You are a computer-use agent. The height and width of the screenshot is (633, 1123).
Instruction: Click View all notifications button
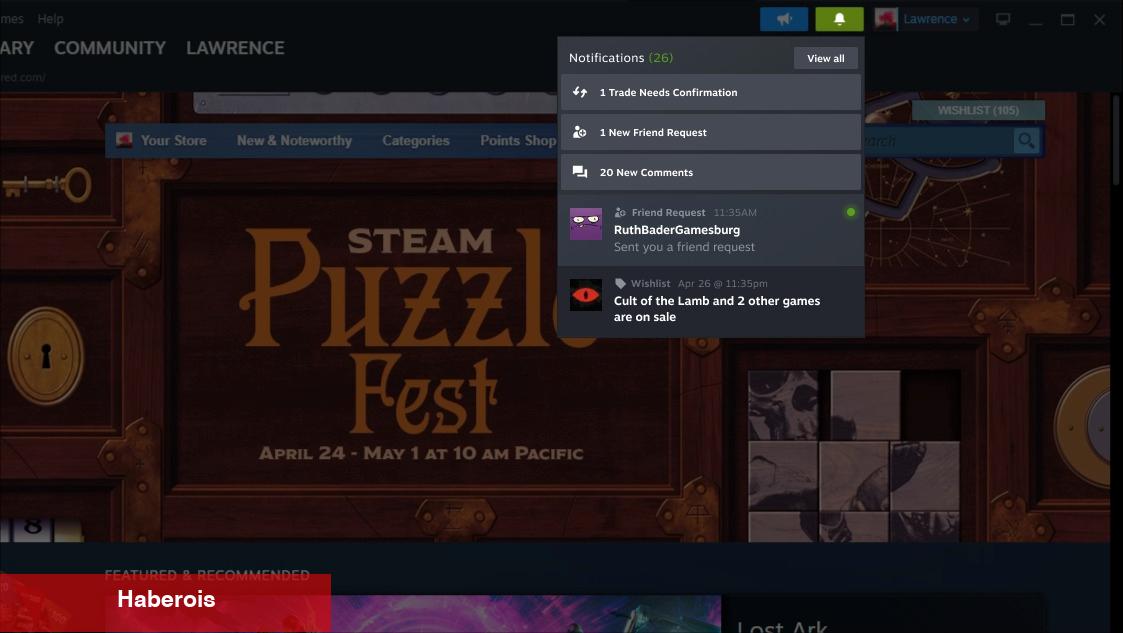(x=826, y=58)
